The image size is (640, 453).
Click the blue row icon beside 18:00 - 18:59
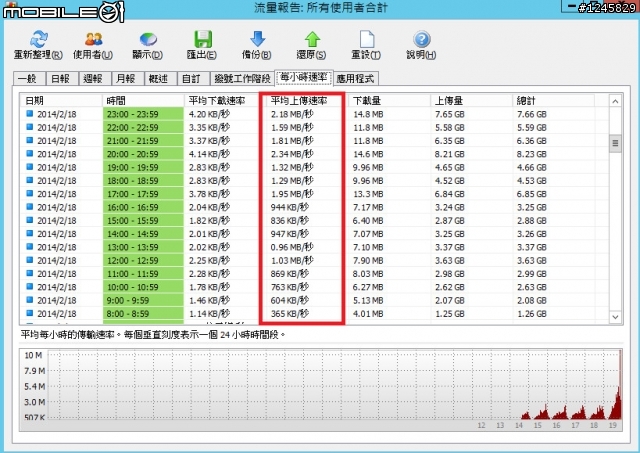click(29, 180)
